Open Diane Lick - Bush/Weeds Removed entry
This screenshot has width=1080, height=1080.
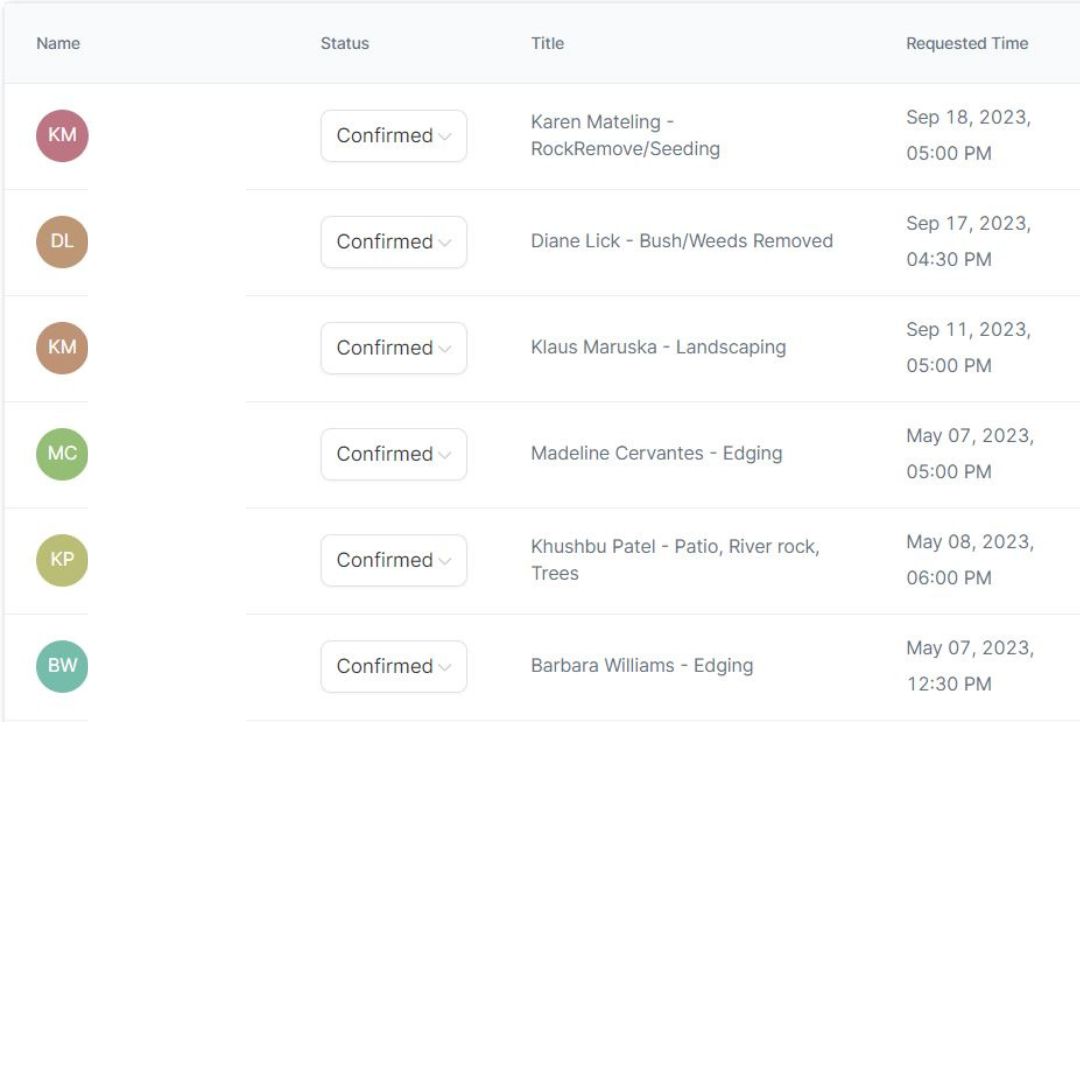[x=681, y=241]
